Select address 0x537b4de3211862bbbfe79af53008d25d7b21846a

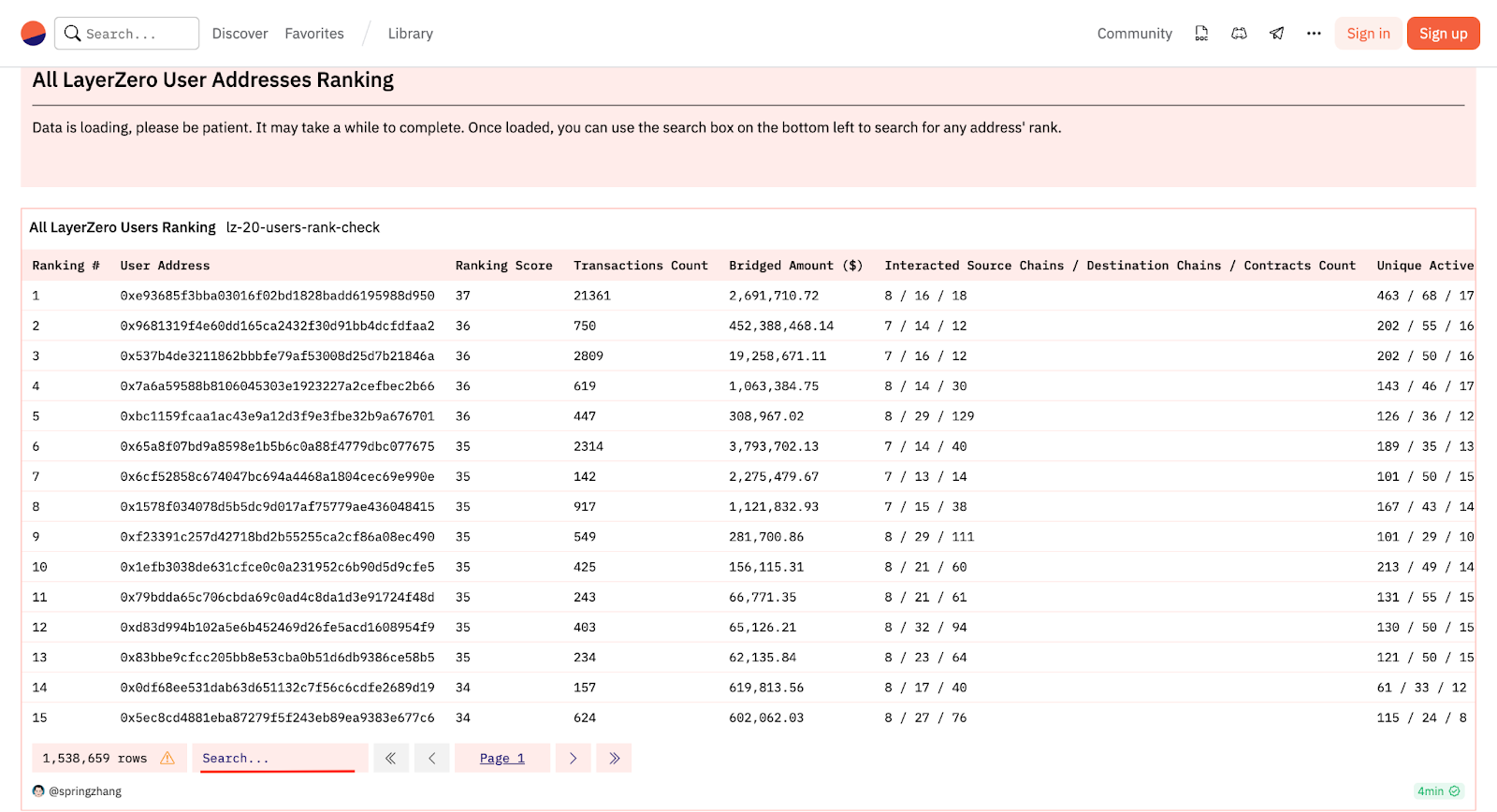pos(277,355)
